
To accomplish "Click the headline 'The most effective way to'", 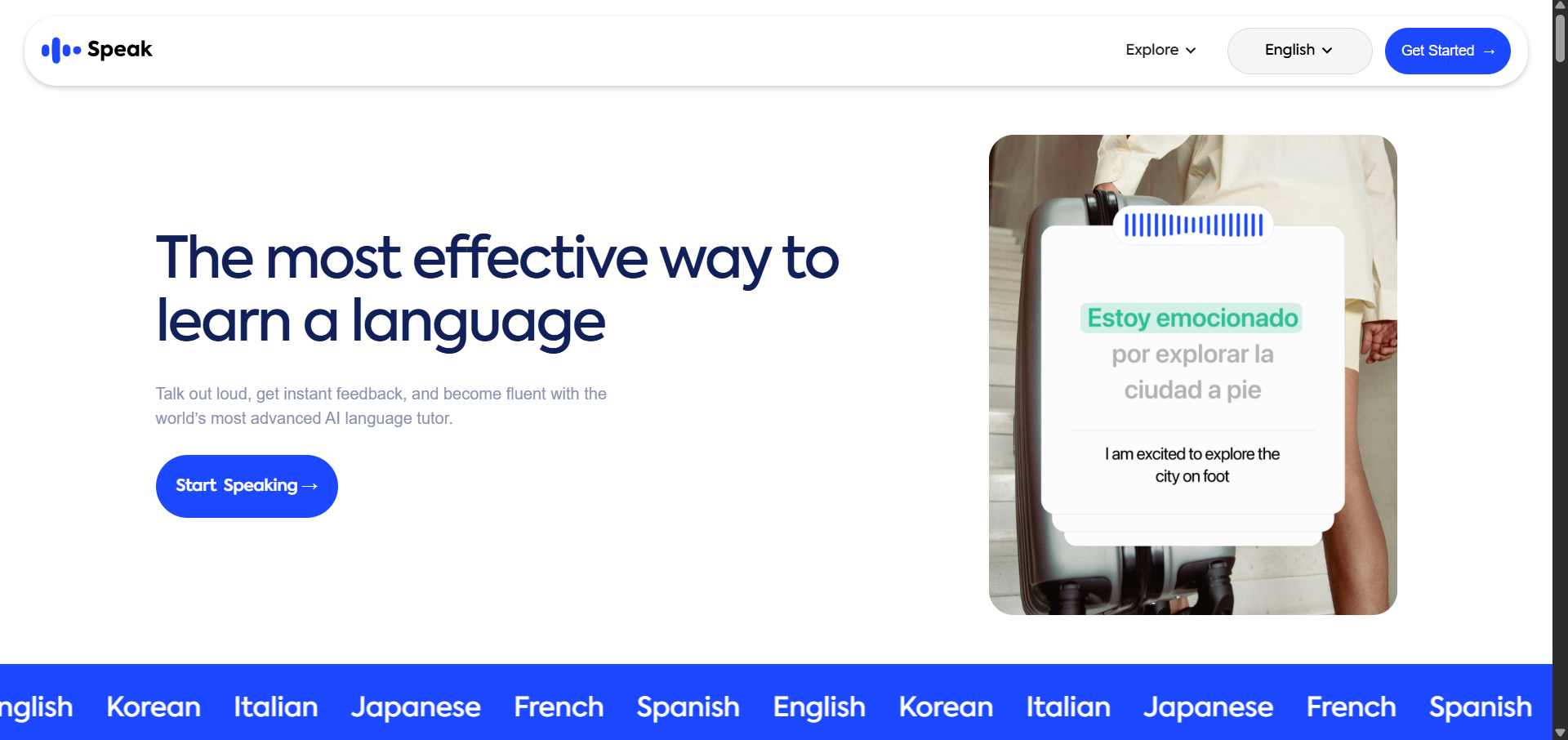I will point(497,258).
